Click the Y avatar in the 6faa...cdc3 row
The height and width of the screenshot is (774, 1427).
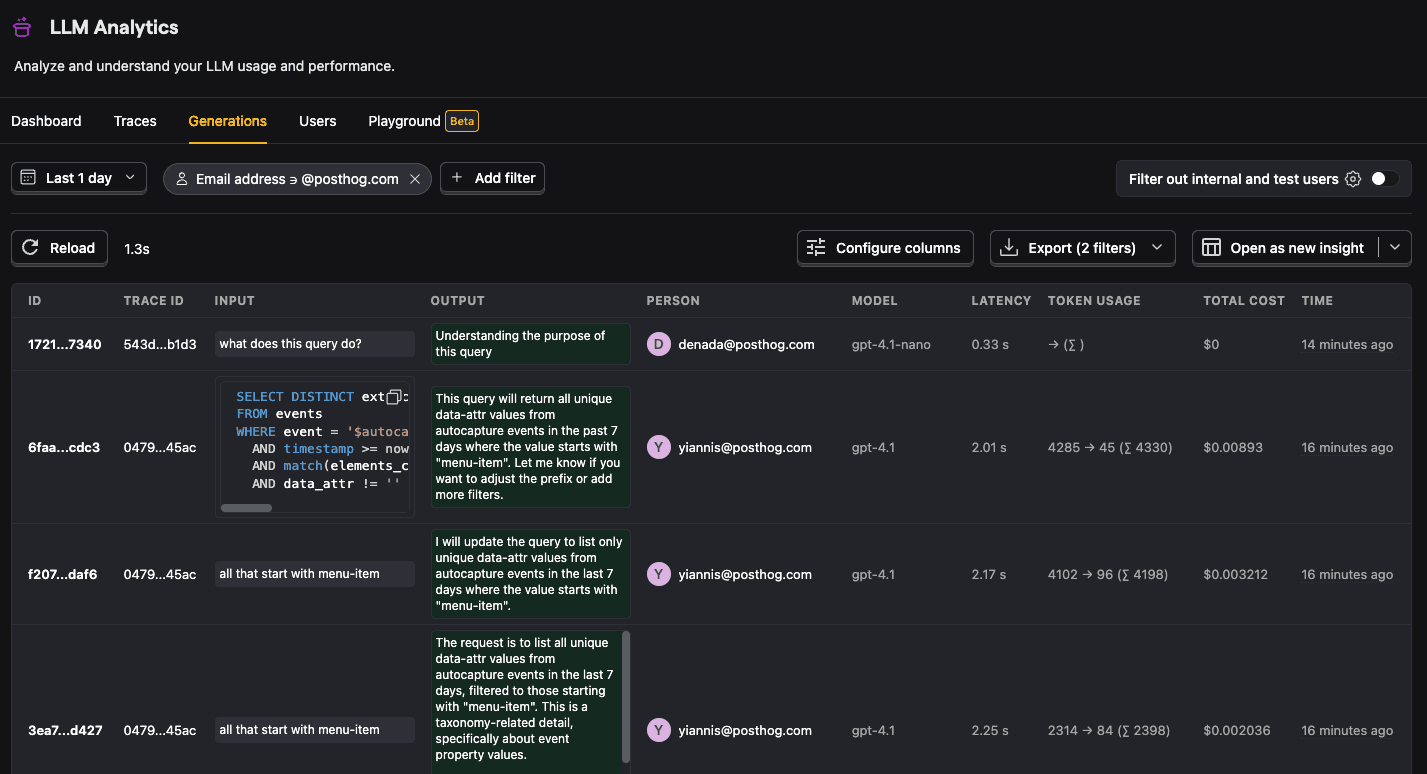pyautogui.click(x=658, y=447)
